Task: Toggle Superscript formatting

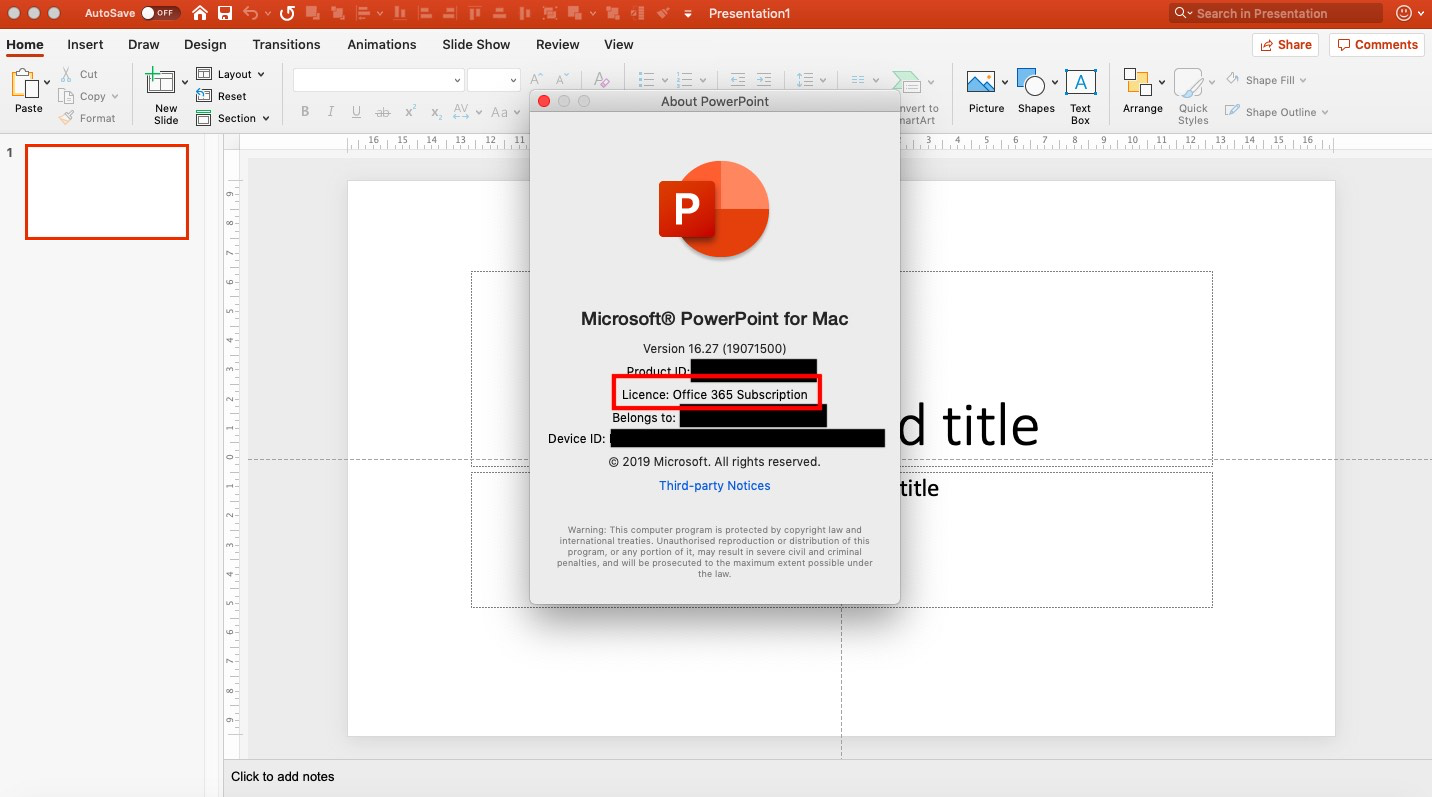Action: pos(410,112)
